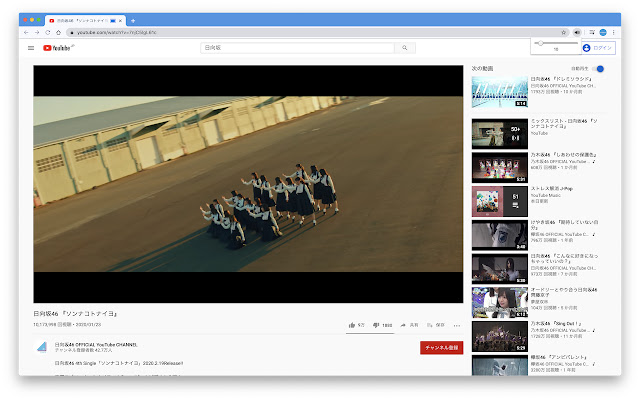This screenshot has width=640, height=400.
Task: Click the volume slider in extension popup
Action: [x=556, y=43]
